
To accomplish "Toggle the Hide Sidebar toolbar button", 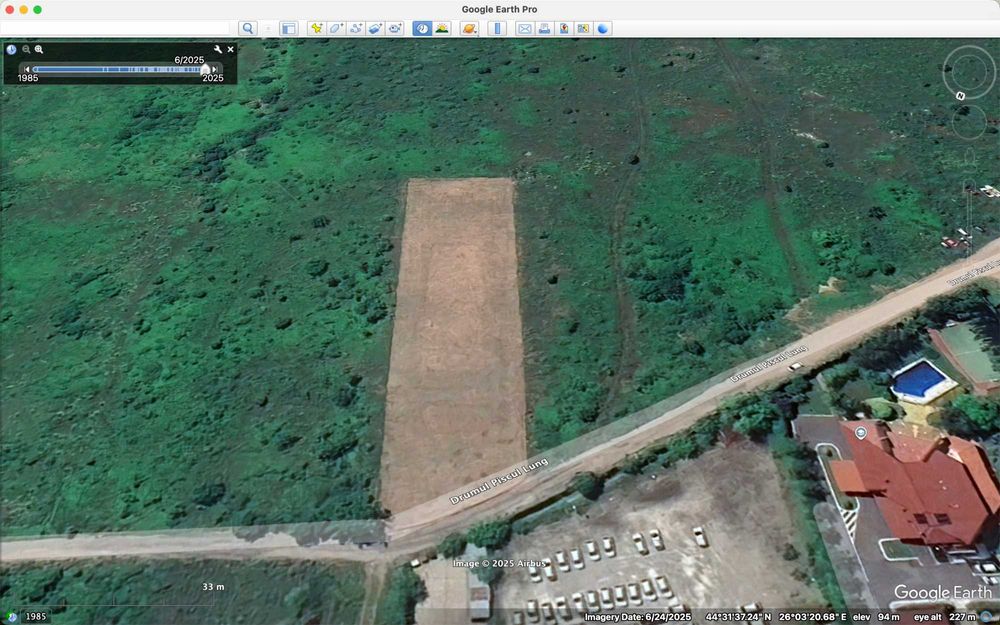I will pyautogui.click(x=289, y=28).
